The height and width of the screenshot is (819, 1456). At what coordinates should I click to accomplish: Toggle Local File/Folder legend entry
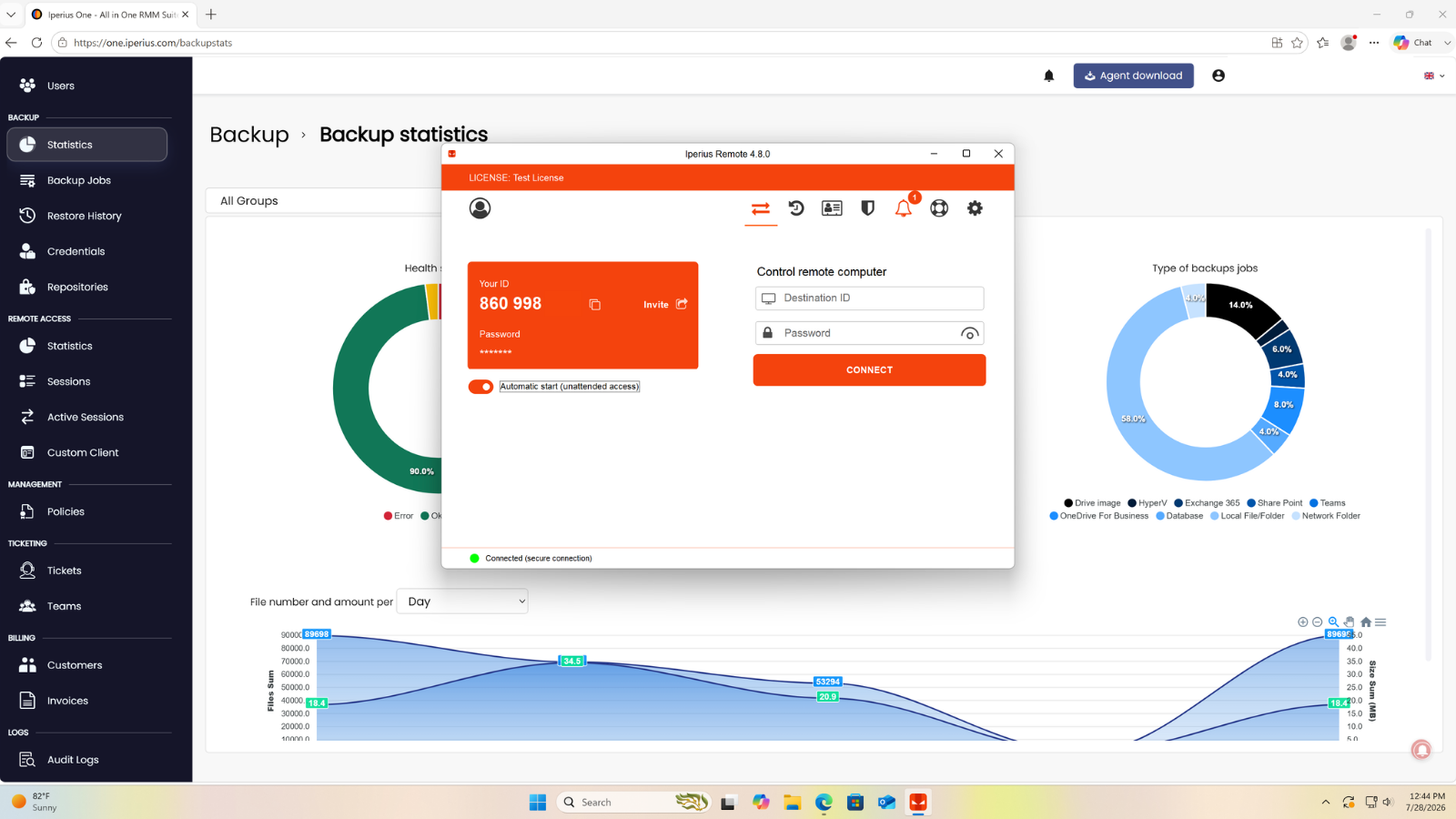pos(1248,516)
